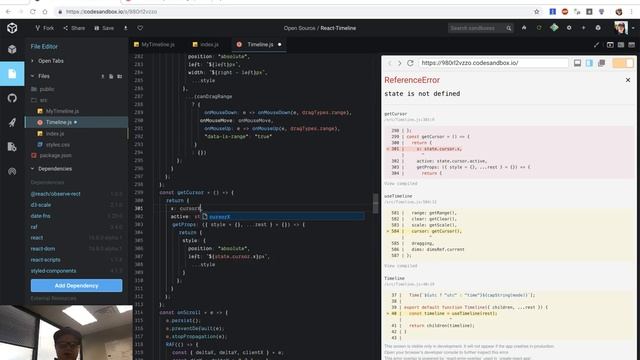640x360 pixels.
Task: Like the sandbox with the heart icon
Action: 140,28
